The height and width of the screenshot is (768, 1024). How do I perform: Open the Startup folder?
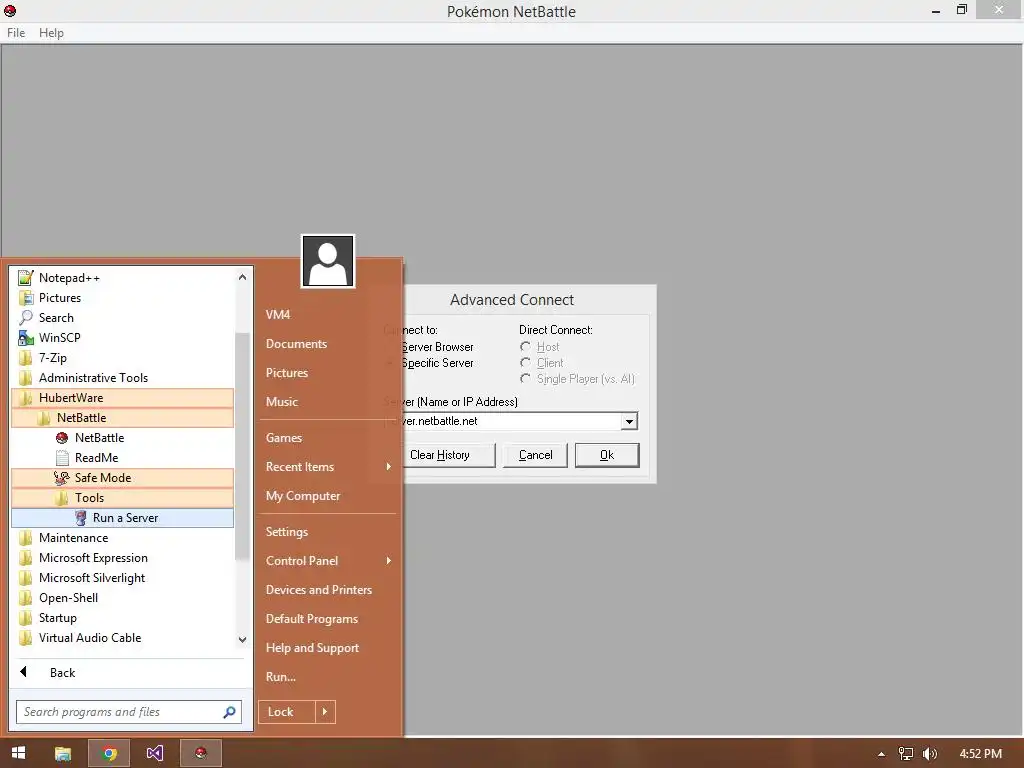122,618
